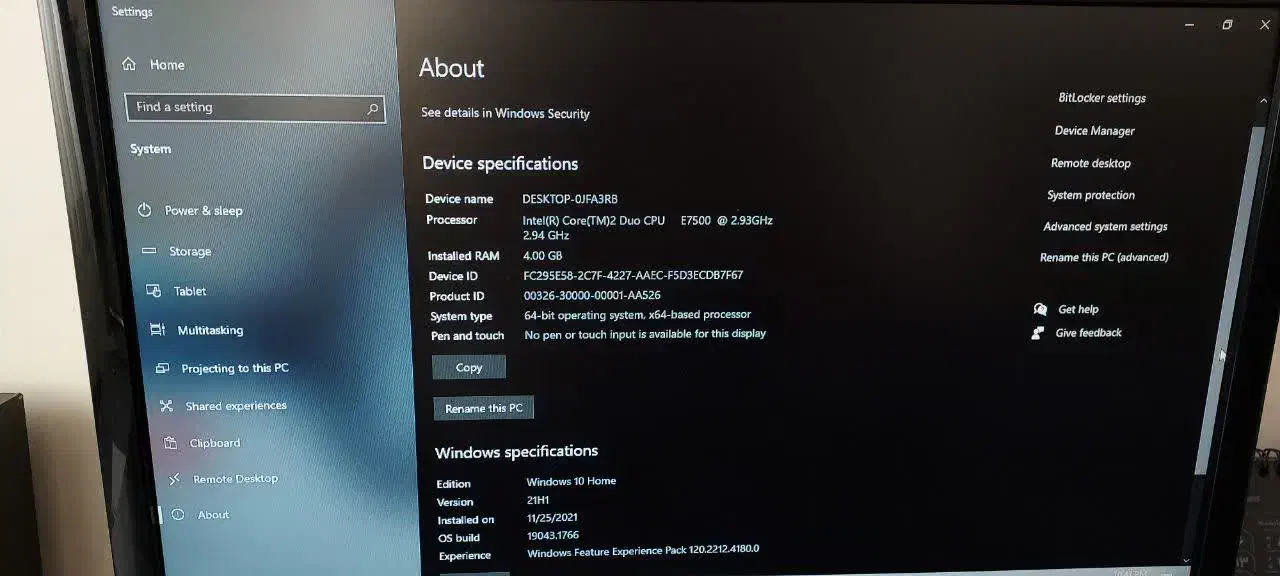Viewport: 1280px width, 576px height.
Task: Click See details in Windows Security
Action: (505, 114)
